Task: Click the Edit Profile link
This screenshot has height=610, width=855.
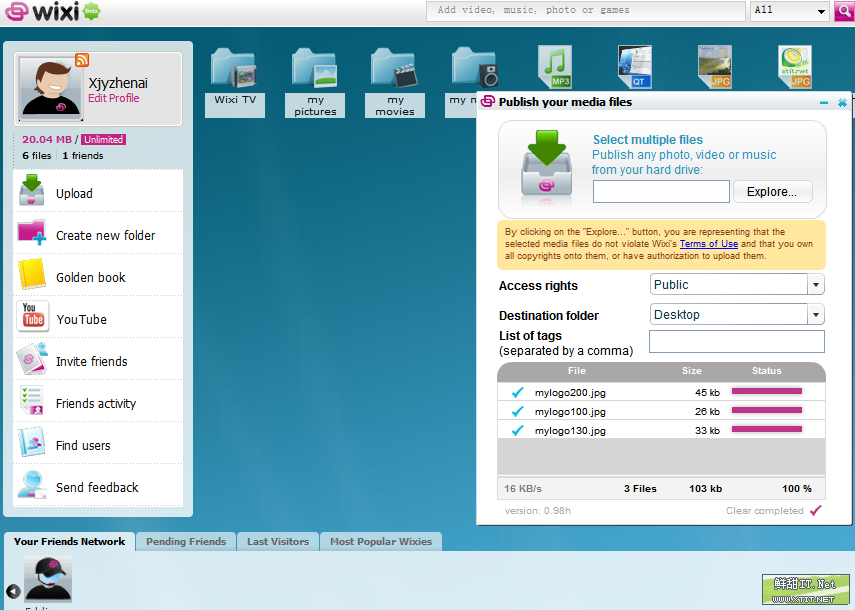Action: [x=113, y=98]
